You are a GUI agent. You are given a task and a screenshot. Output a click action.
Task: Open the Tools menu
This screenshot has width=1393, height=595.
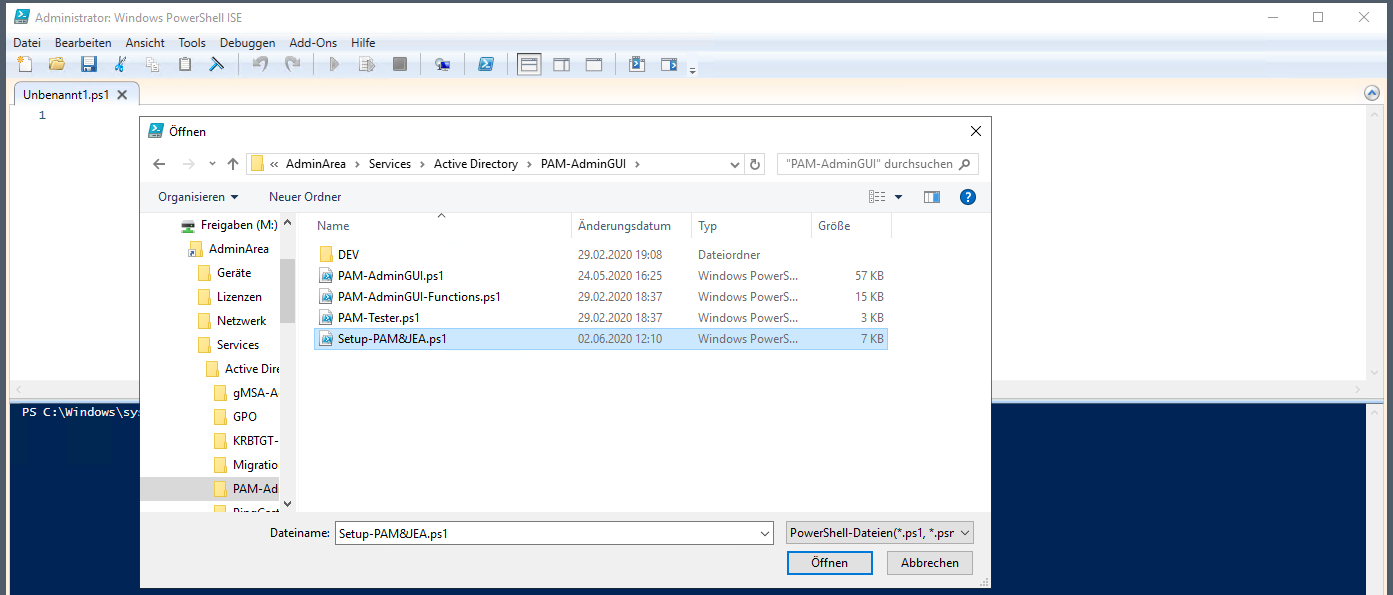tap(192, 43)
